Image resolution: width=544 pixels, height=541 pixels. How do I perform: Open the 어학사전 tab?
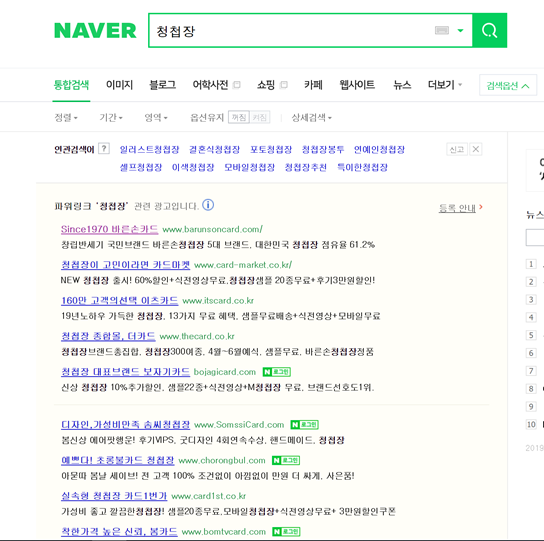pos(210,85)
